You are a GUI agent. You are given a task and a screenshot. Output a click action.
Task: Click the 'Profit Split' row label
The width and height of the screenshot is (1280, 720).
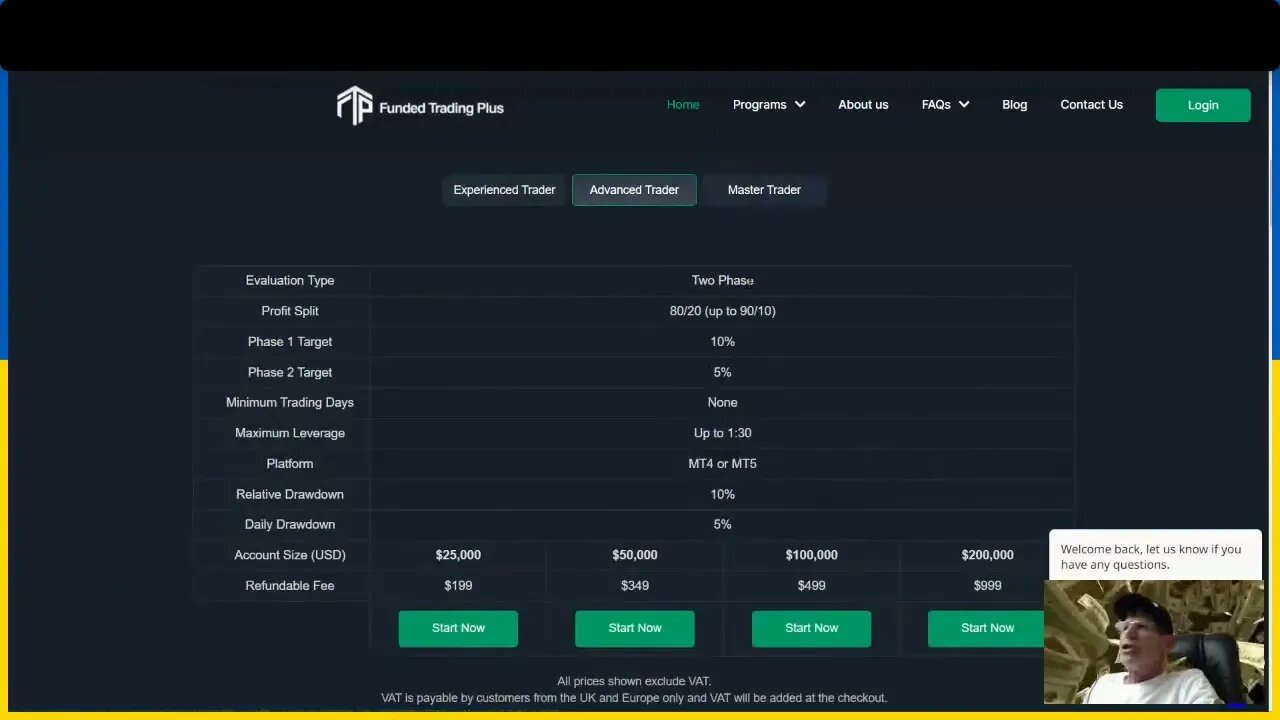point(290,311)
